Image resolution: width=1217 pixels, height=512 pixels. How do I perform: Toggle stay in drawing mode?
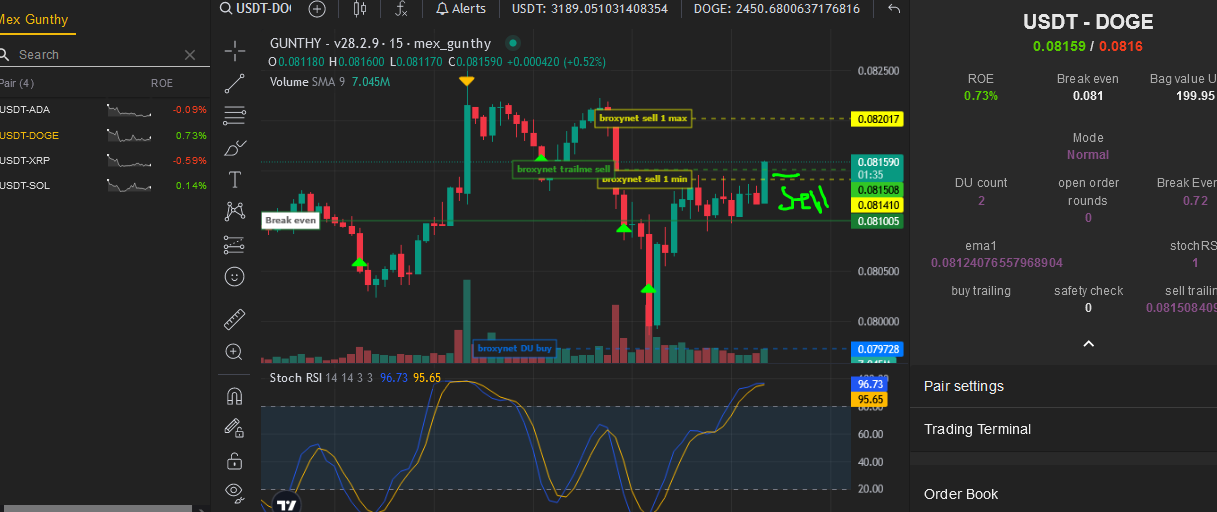point(235,428)
